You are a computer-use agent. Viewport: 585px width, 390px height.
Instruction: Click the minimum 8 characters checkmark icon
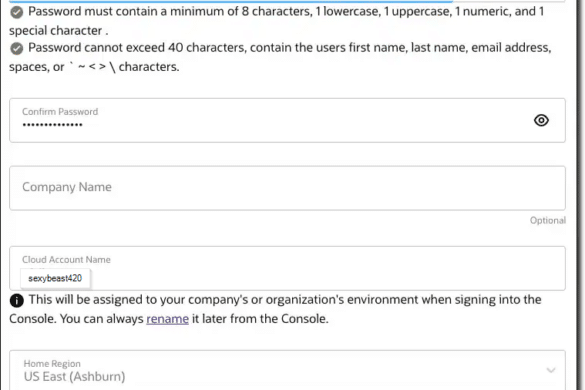point(16,12)
